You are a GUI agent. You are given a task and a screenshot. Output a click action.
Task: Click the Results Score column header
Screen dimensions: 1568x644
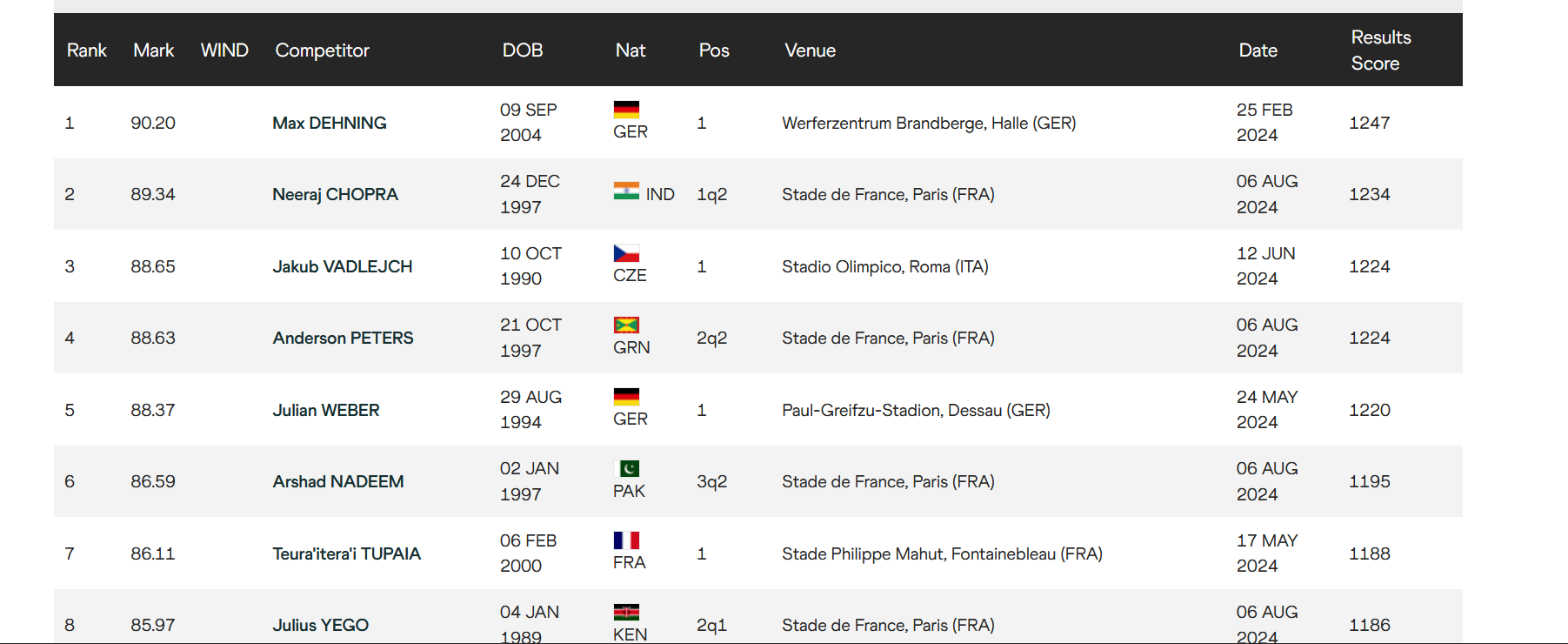(x=1380, y=50)
